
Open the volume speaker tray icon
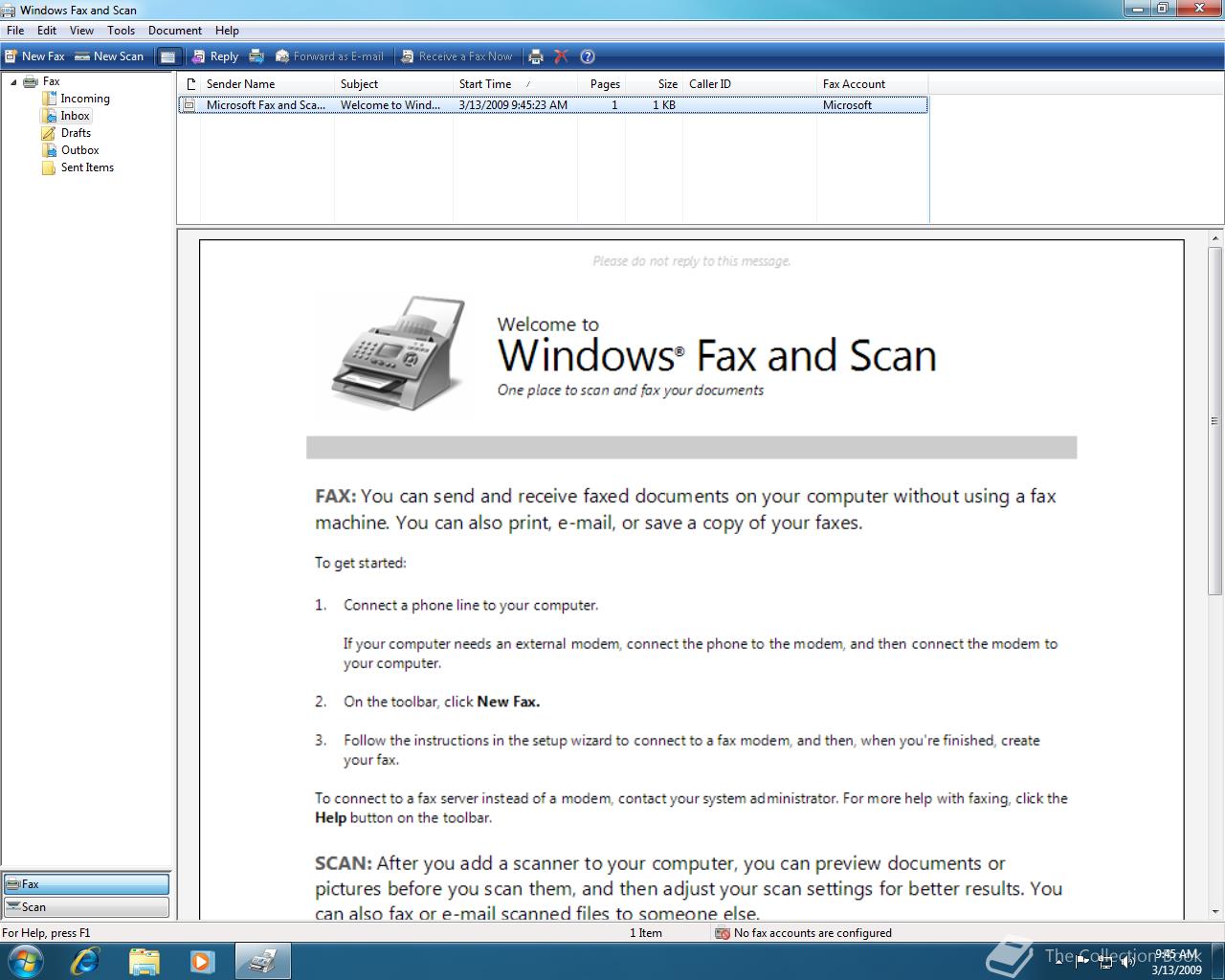coord(1127,962)
